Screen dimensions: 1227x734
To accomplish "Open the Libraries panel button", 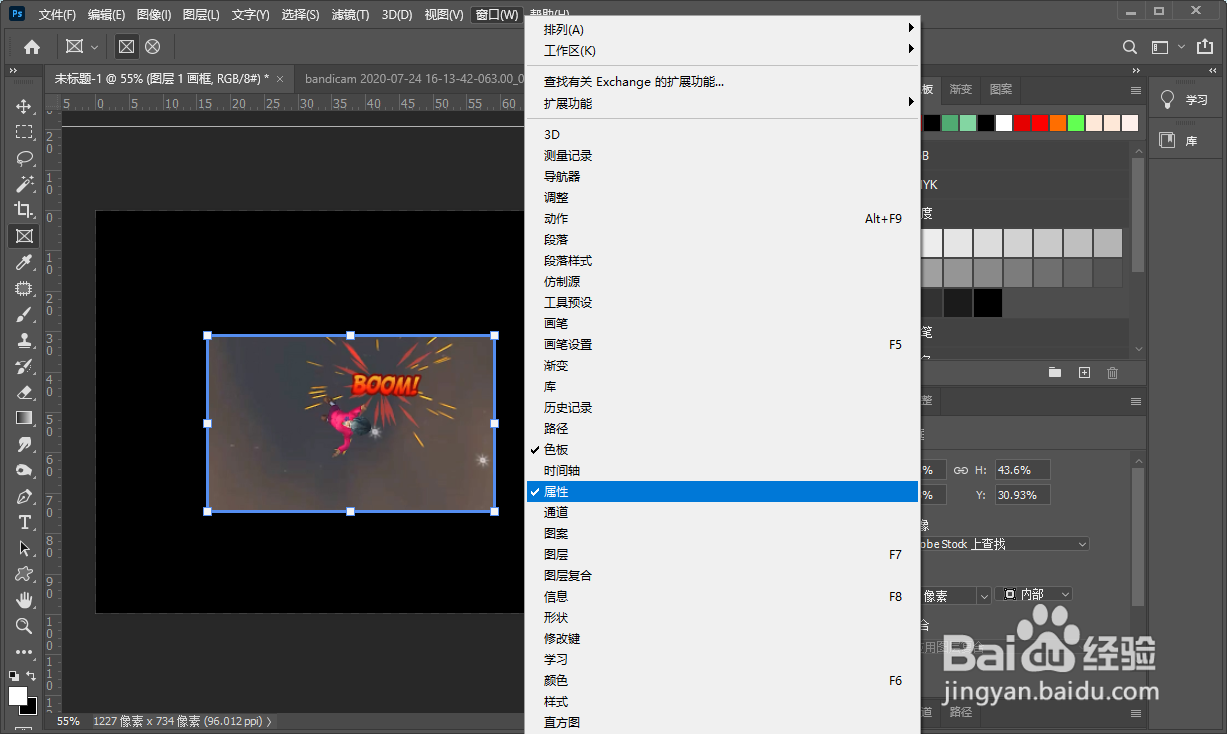I will (1187, 141).
